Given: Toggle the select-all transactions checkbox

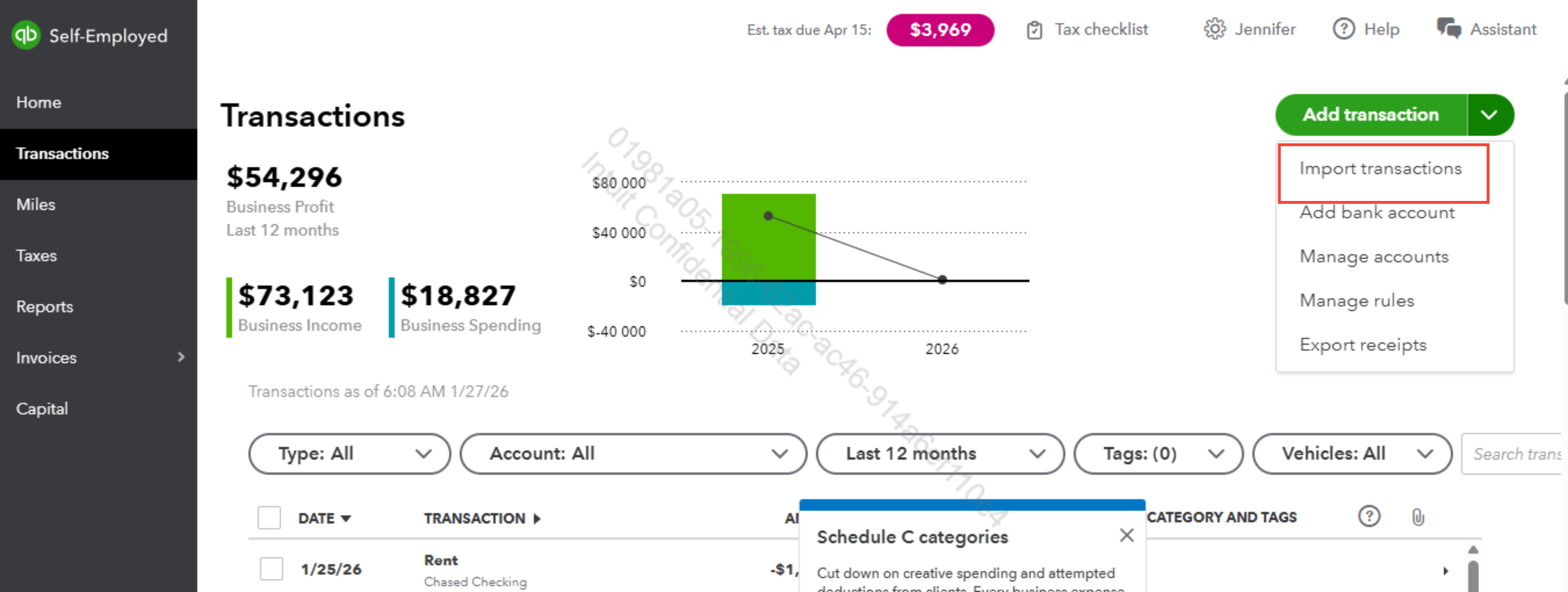Looking at the screenshot, I should (x=269, y=518).
